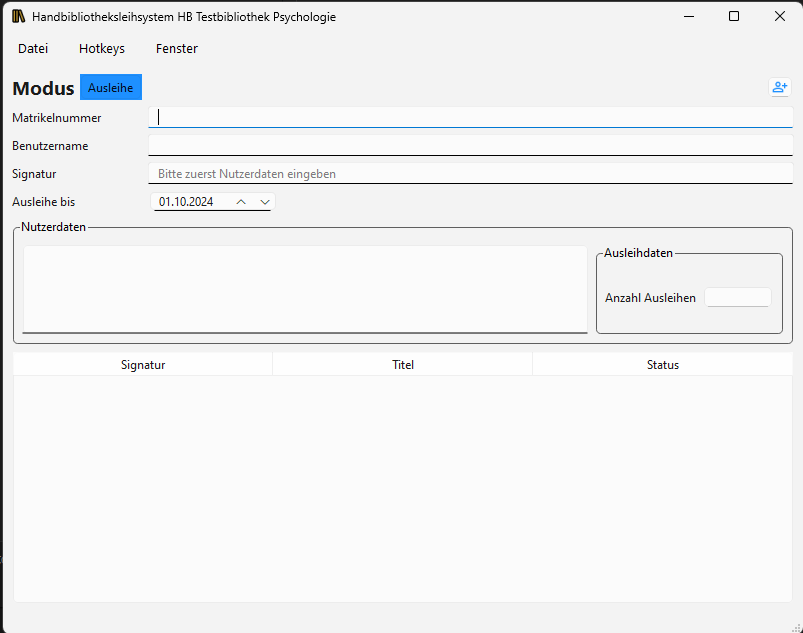Viewport: 803px width, 633px height.
Task: Open the Datei menu
Action: [x=33, y=49]
